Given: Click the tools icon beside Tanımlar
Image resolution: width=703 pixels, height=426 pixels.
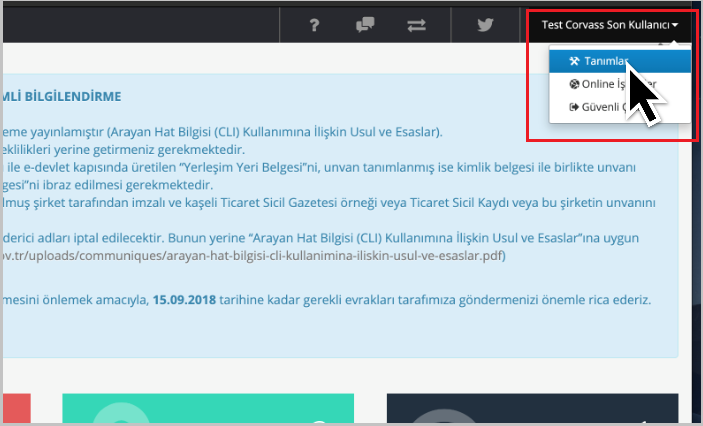Looking at the screenshot, I should tap(574, 61).
